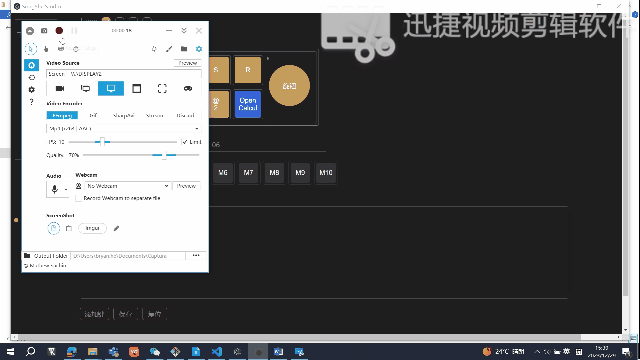
Task: Adjust the Quality slider handle
Action: pos(164,155)
